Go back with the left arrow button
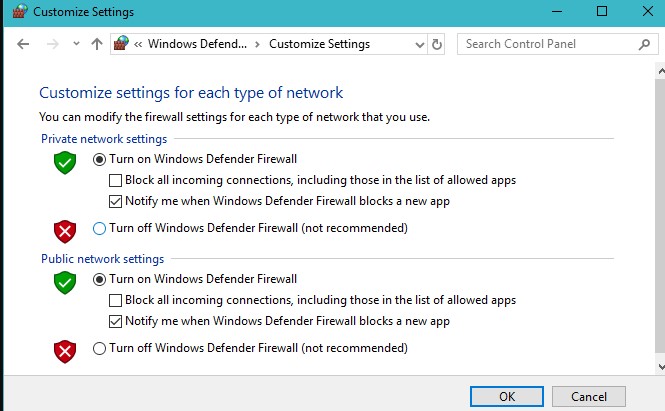665x411 pixels. (23, 44)
